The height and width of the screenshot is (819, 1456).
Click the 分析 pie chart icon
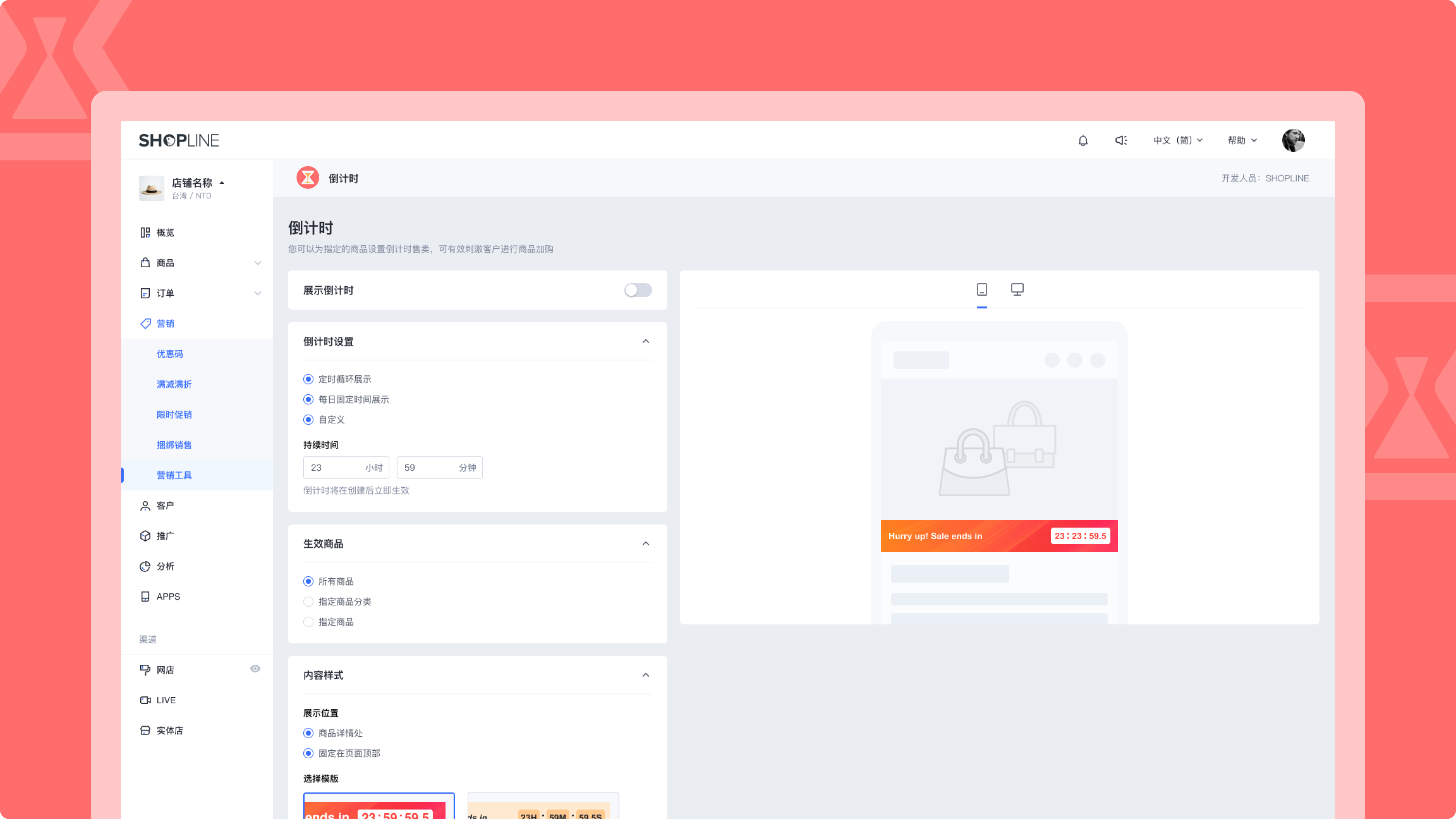click(145, 566)
